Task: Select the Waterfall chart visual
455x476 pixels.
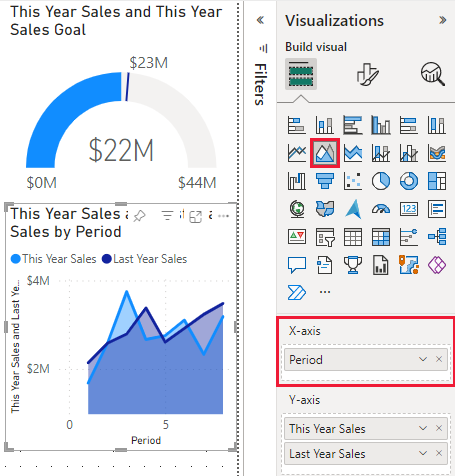Action: 296,181
